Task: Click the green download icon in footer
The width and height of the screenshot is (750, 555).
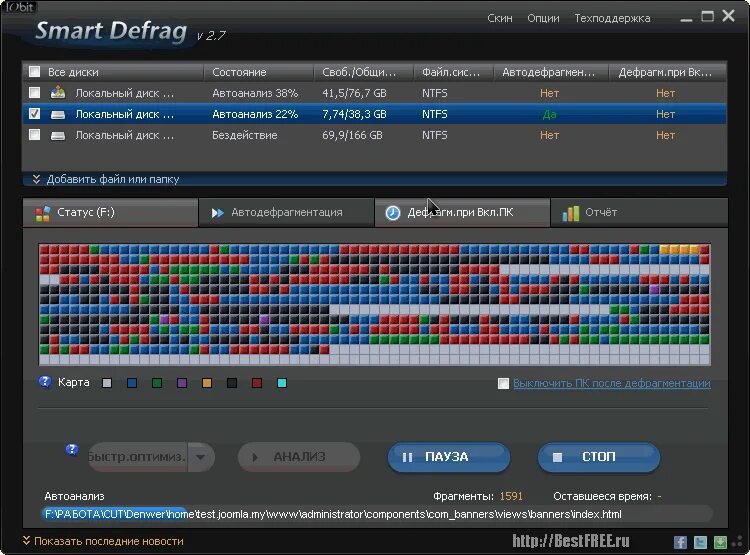Action: [x=720, y=542]
